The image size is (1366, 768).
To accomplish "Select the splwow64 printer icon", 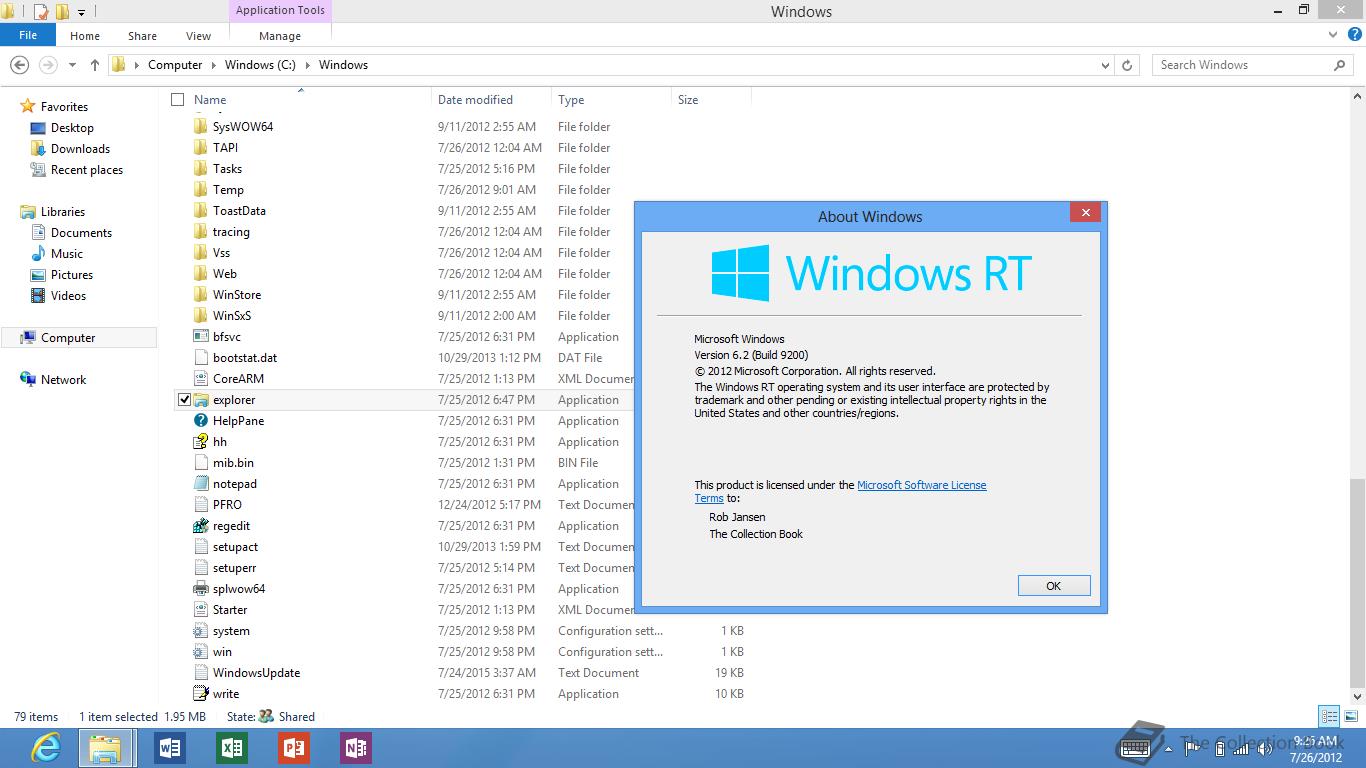I will (x=201, y=589).
